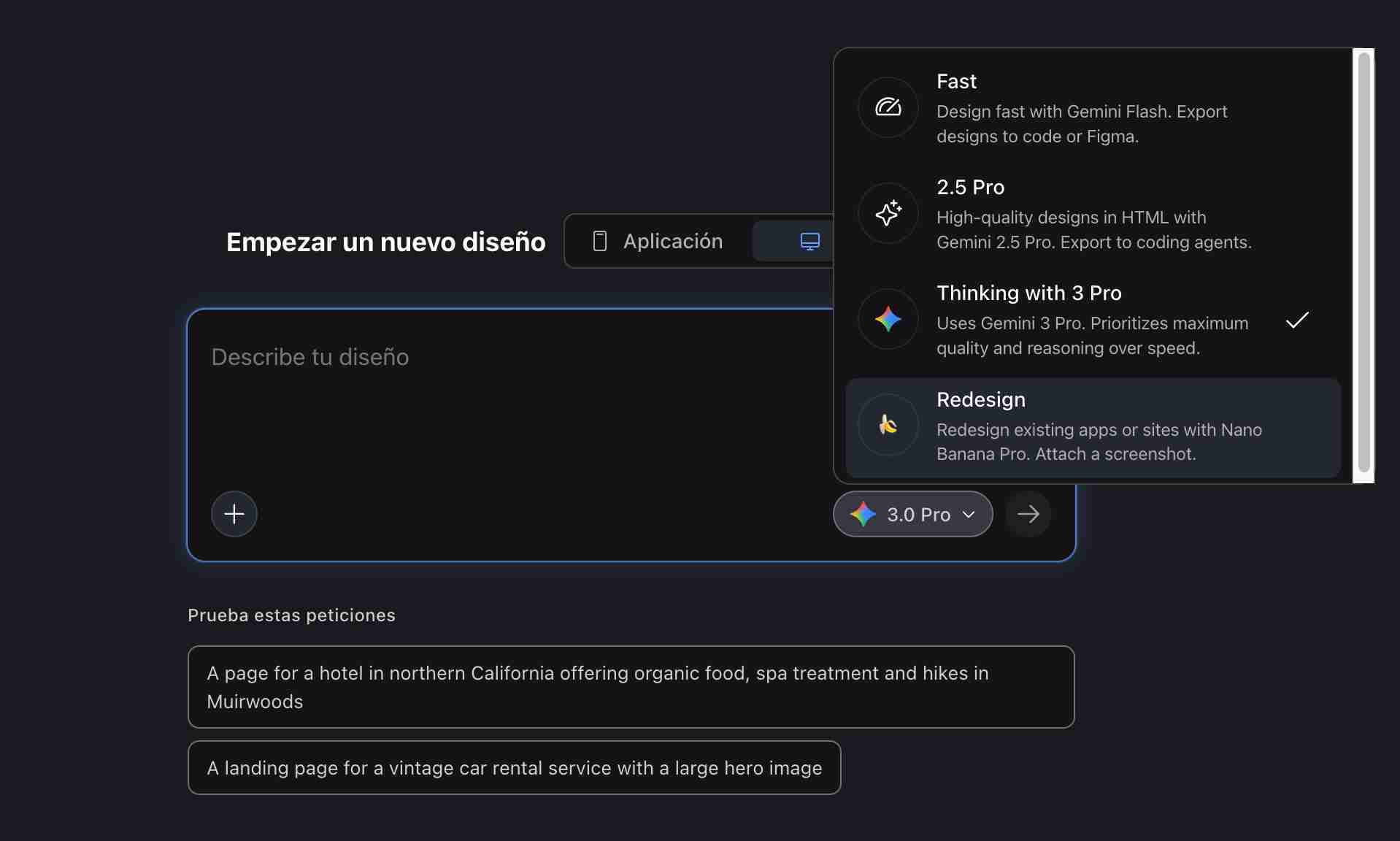Click the model menu scrollbar
Screen dimensions: 1400x841
point(1364,263)
